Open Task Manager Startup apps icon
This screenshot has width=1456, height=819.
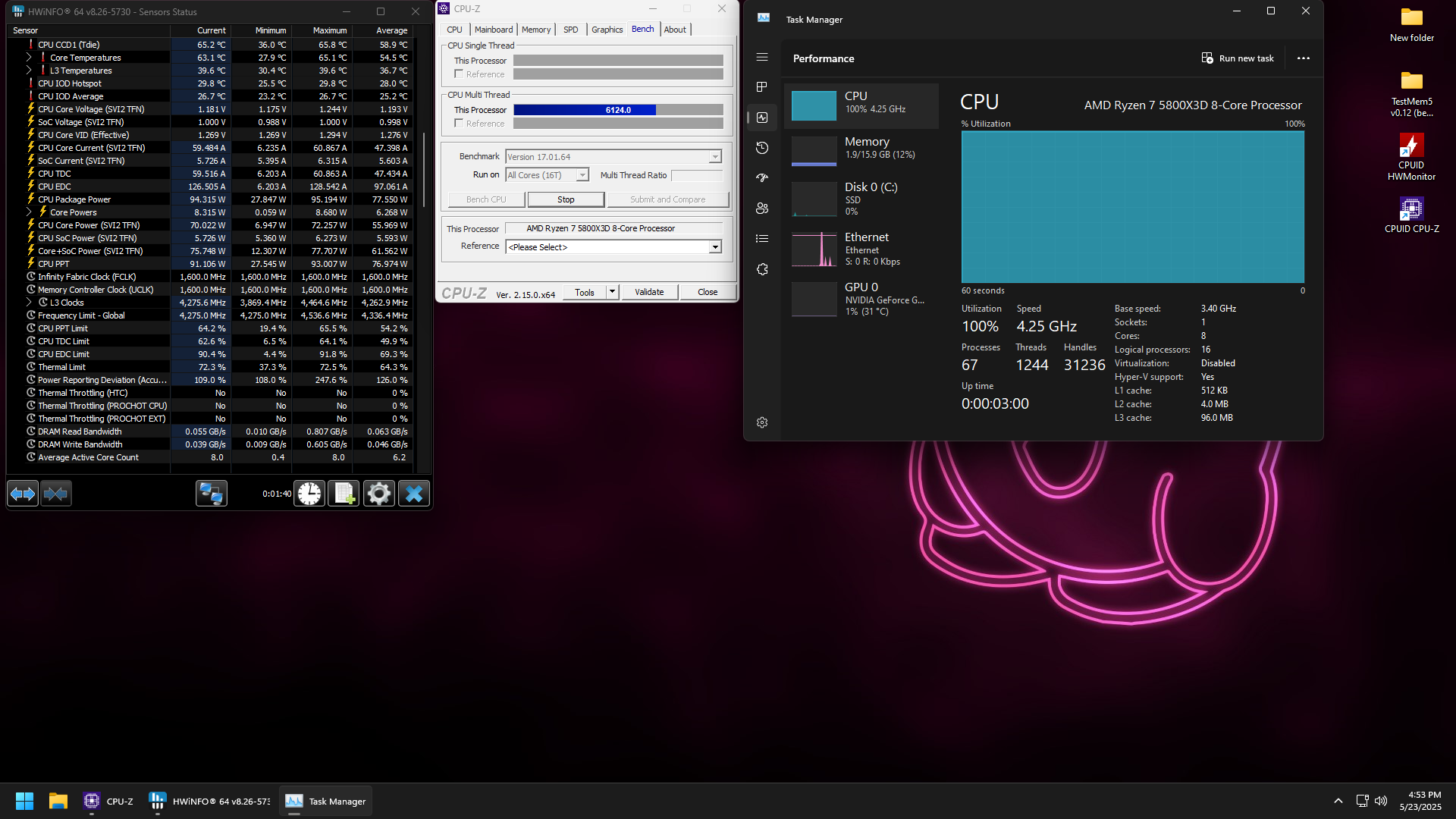pos(762,177)
